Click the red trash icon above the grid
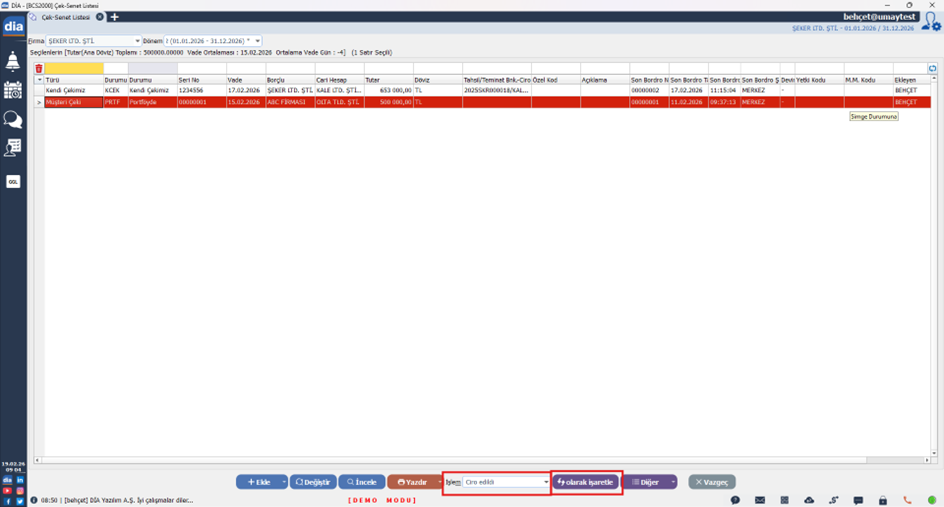Viewport: 944px width, 507px height. 39,69
